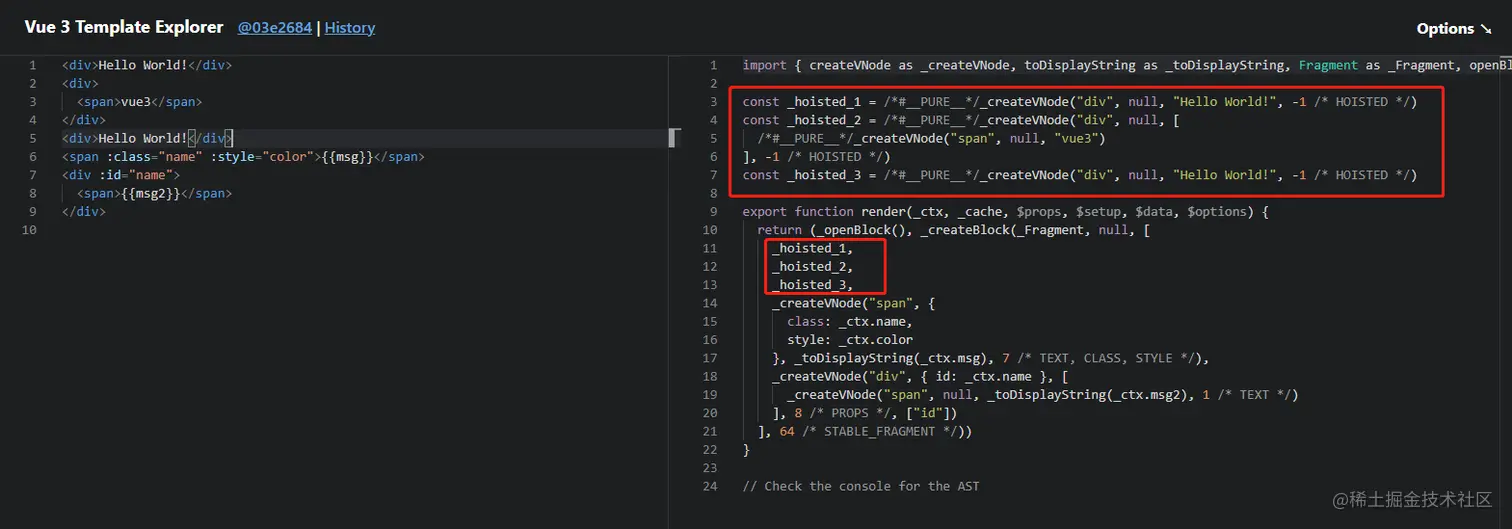Click the span createVNode line with _ctx.msg2

click(x=1042, y=395)
